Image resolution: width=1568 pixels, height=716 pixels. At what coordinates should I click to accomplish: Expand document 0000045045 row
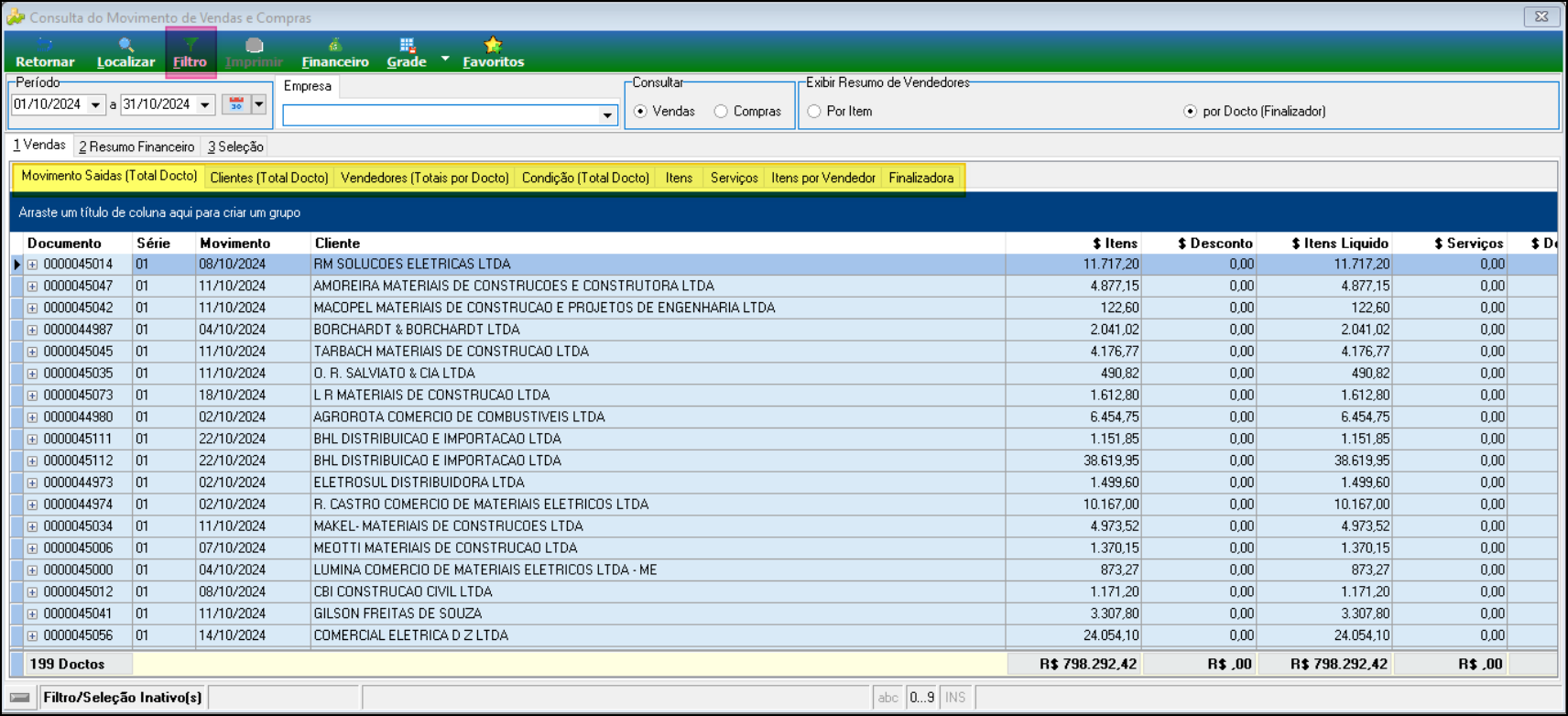(32, 353)
